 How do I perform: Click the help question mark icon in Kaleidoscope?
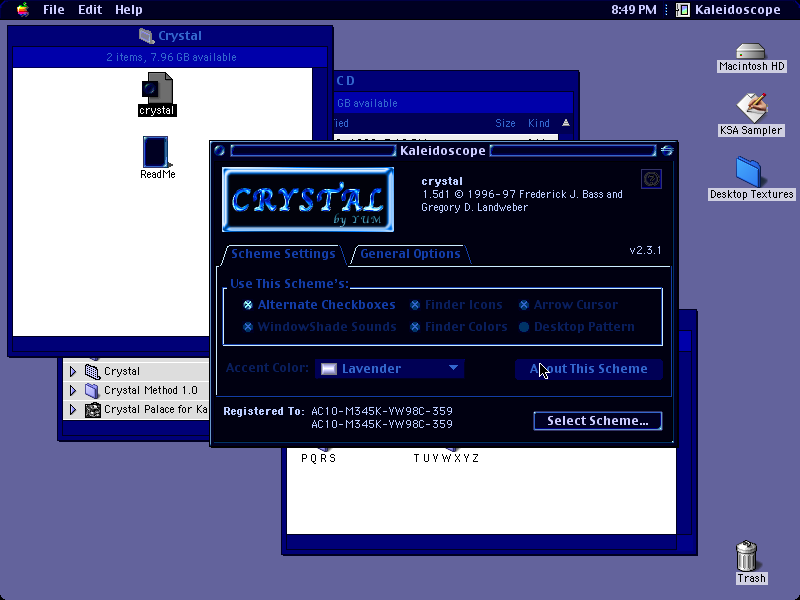pos(651,179)
